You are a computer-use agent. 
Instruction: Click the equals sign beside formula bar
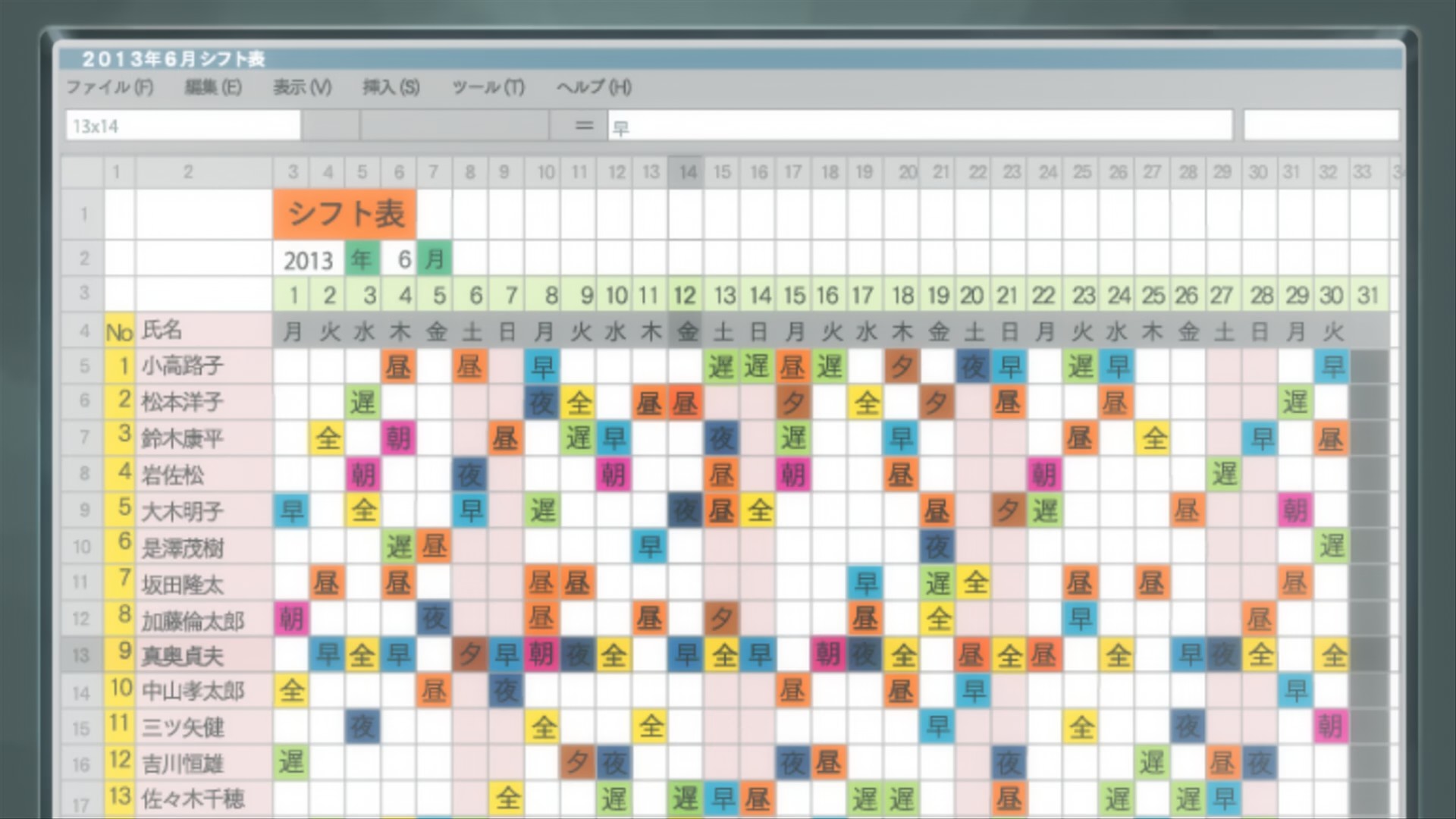click(x=584, y=126)
